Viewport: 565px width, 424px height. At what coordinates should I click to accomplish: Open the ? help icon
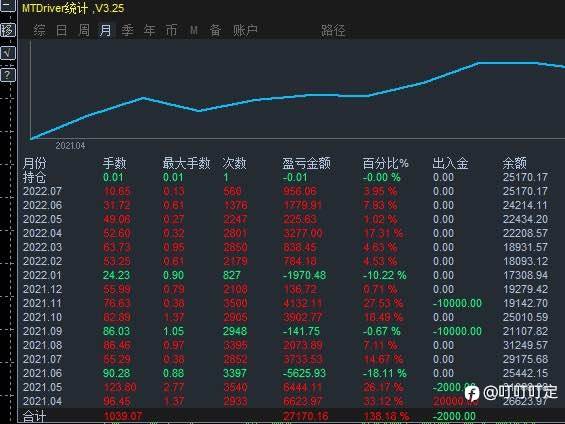click(8, 75)
